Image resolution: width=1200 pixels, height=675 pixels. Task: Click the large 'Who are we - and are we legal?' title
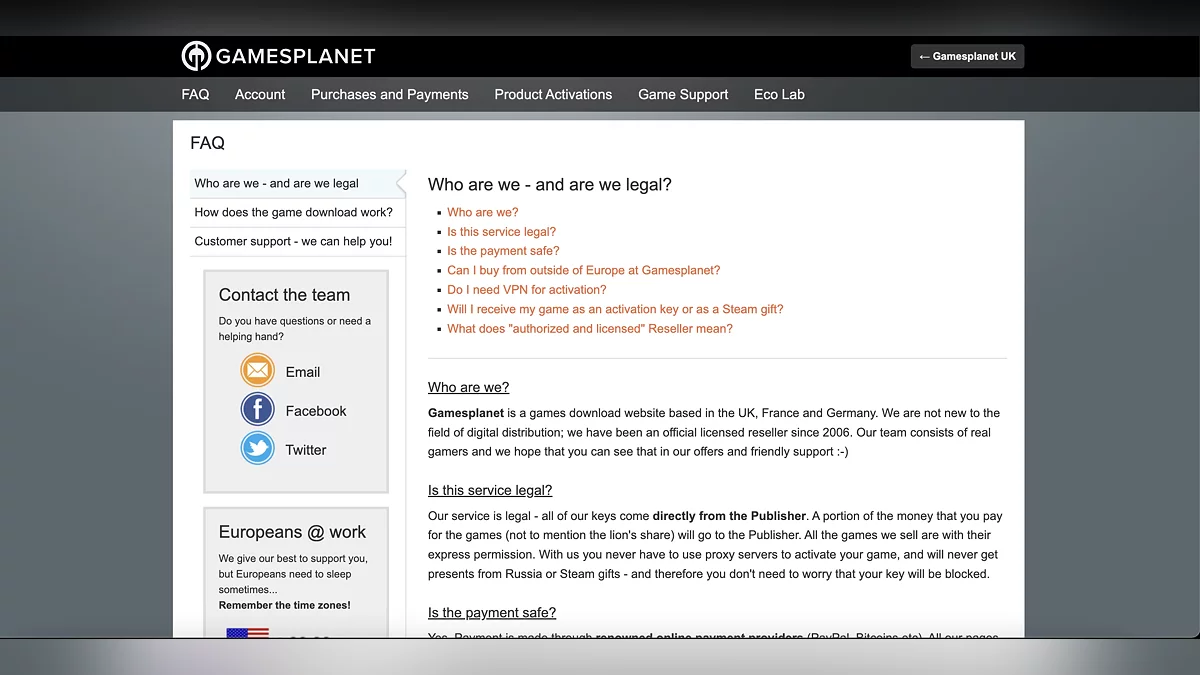[550, 184]
